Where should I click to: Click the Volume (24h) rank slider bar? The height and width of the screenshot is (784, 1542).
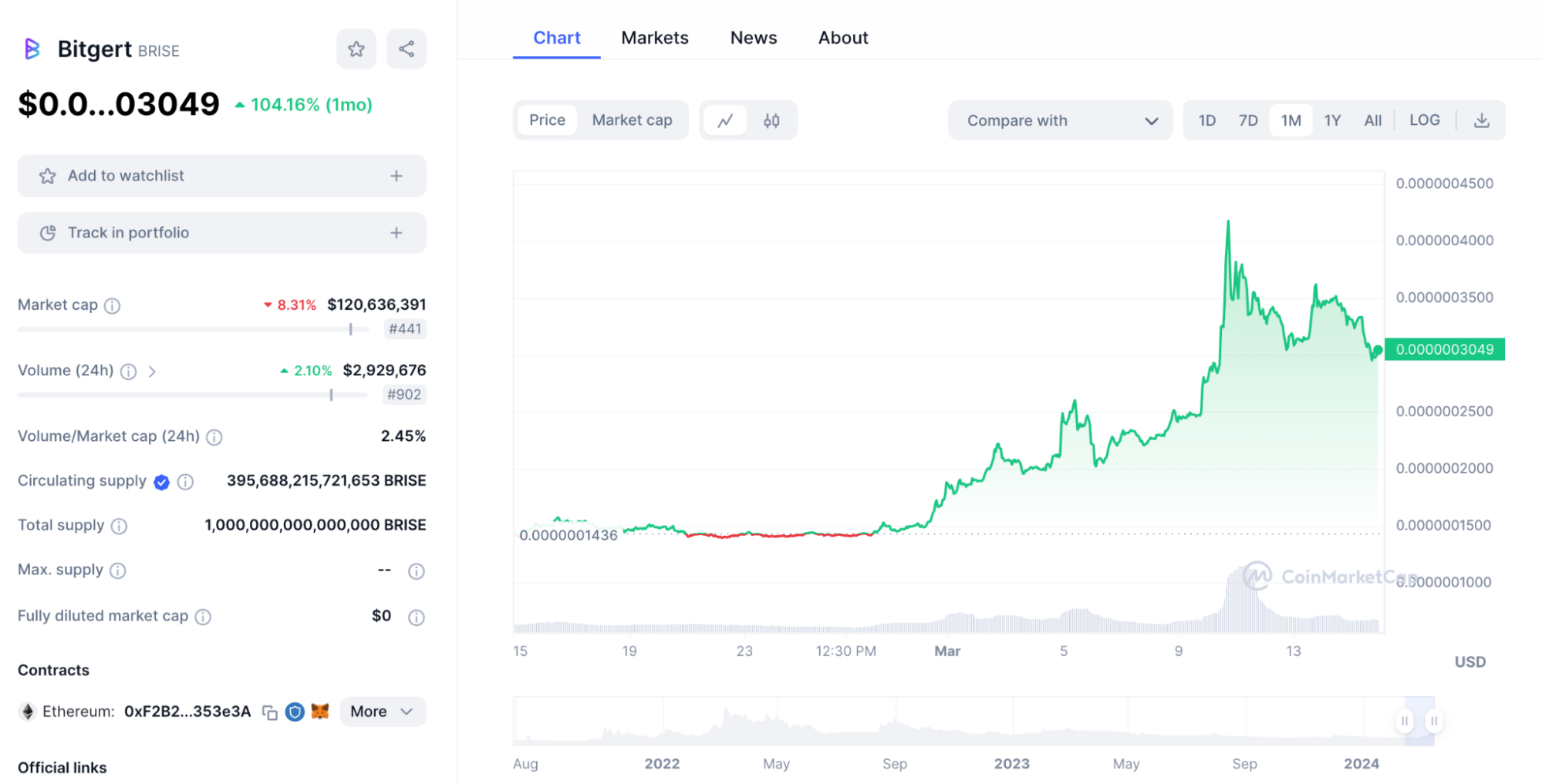tap(193, 395)
